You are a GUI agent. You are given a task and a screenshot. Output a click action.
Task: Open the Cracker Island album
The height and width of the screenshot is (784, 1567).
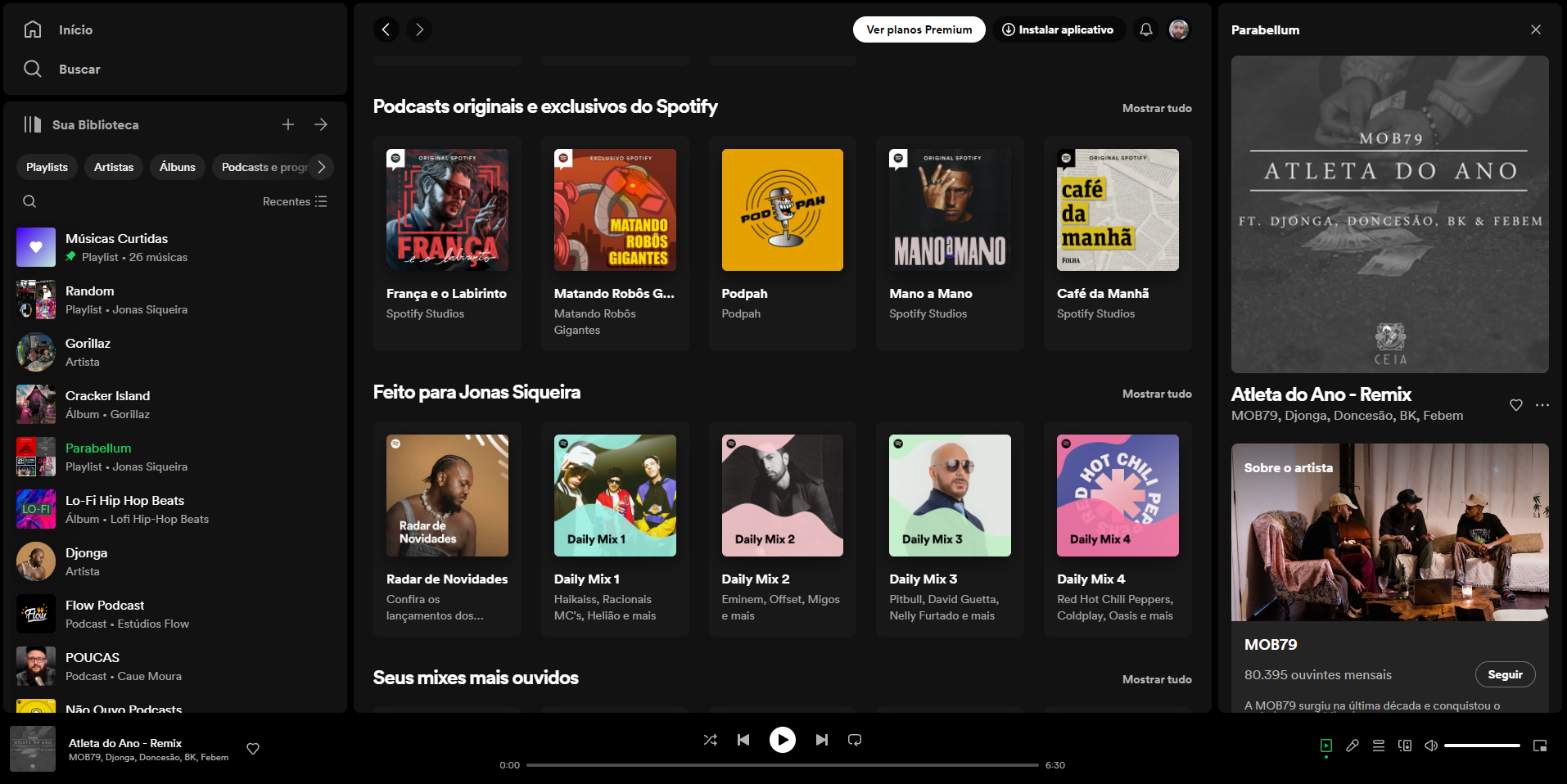click(x=174, y=404)
